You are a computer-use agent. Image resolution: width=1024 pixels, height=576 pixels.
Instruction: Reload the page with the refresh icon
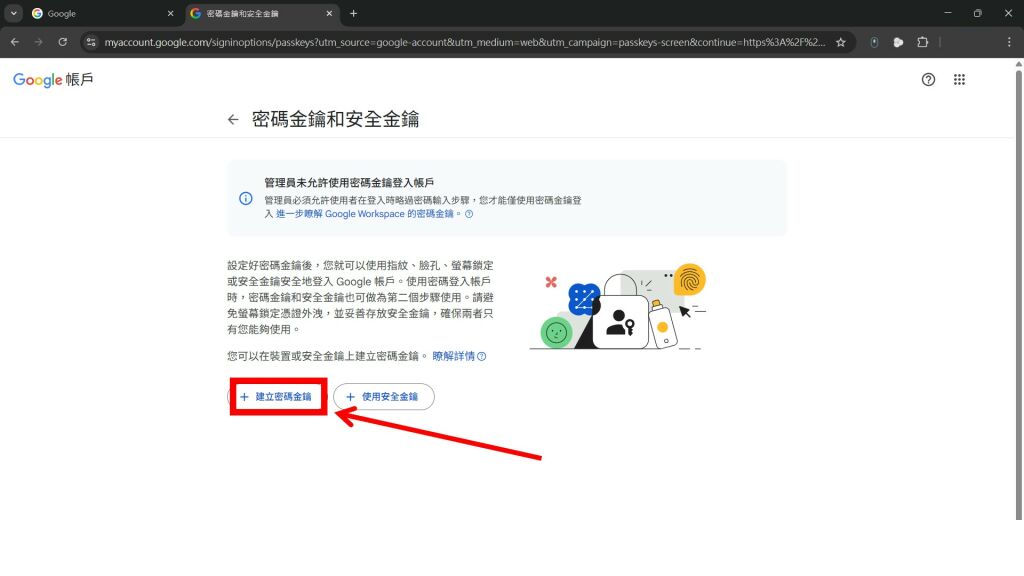[63, 42]
